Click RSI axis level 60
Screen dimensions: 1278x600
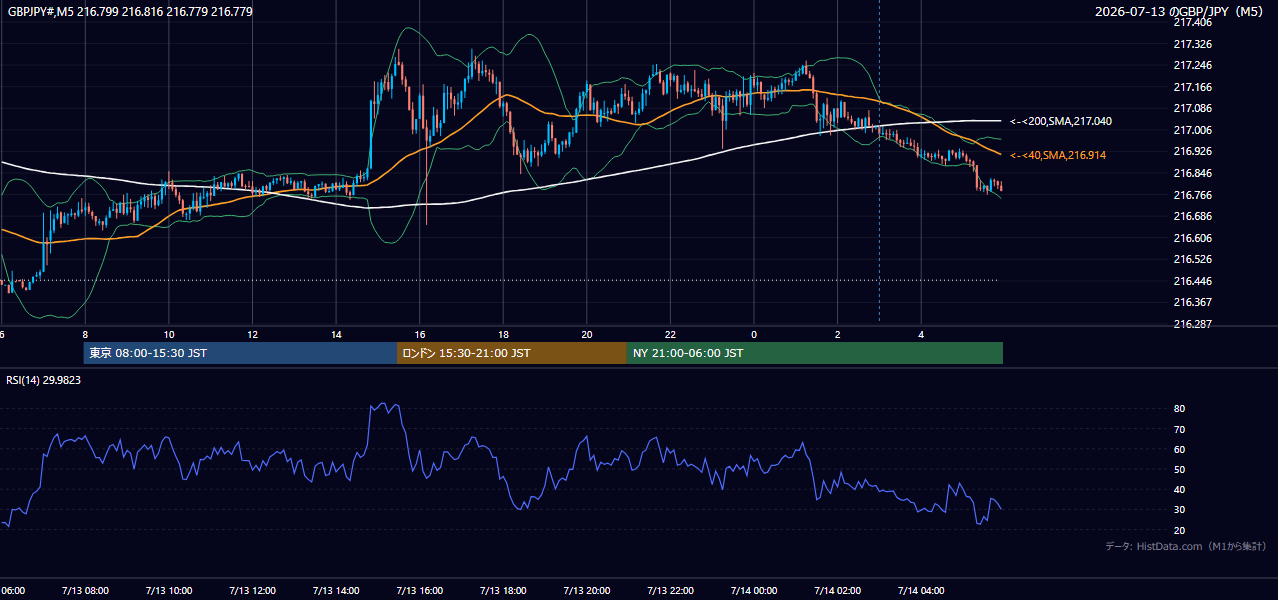click(x=1179, y=449)
